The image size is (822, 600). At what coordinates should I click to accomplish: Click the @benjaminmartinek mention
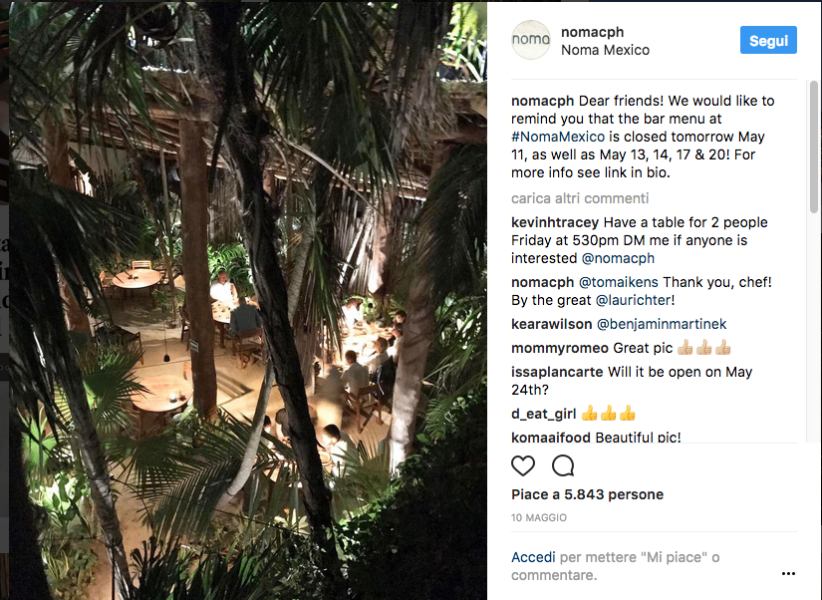(x=664, y=324)
